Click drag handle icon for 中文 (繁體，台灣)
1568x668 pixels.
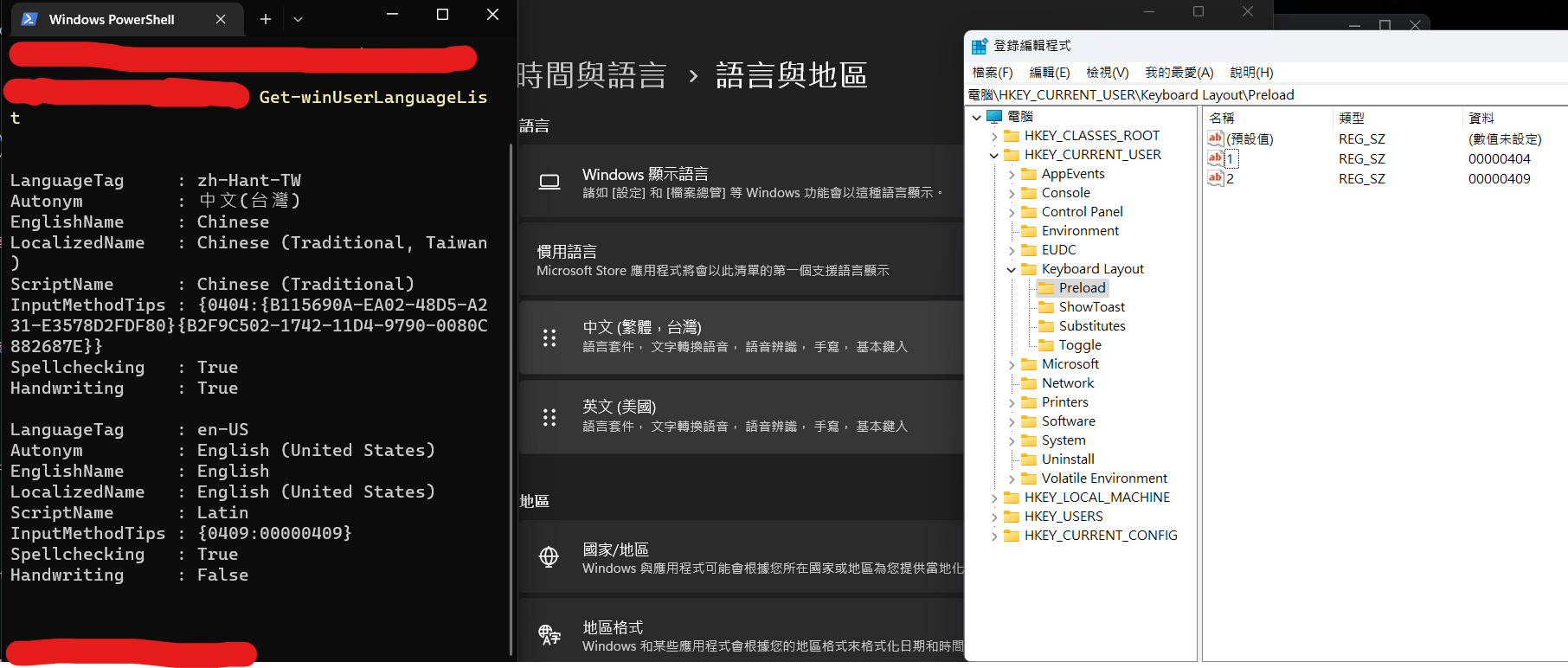tap(549, 337)
